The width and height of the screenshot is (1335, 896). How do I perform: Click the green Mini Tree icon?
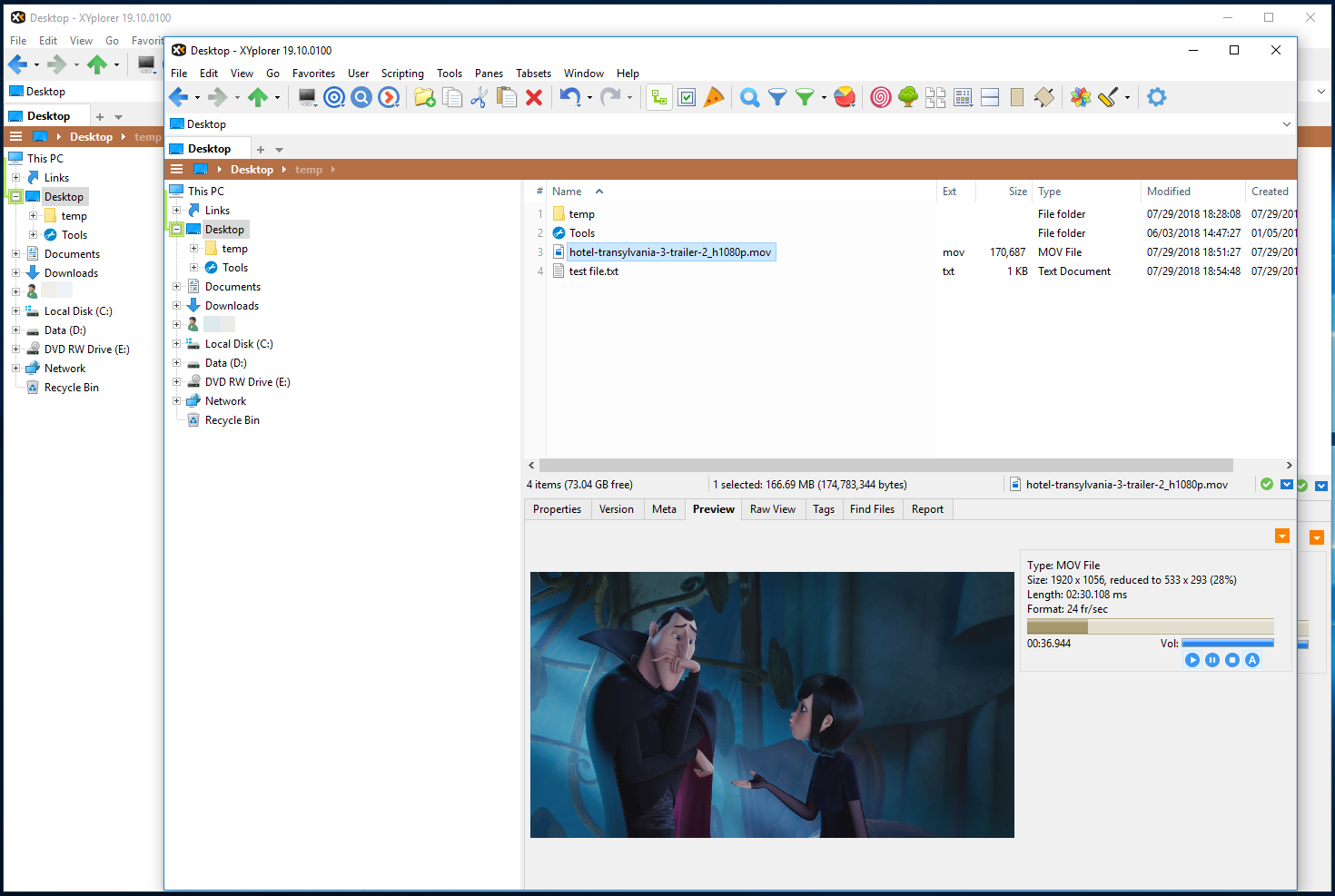click(907, 97)
